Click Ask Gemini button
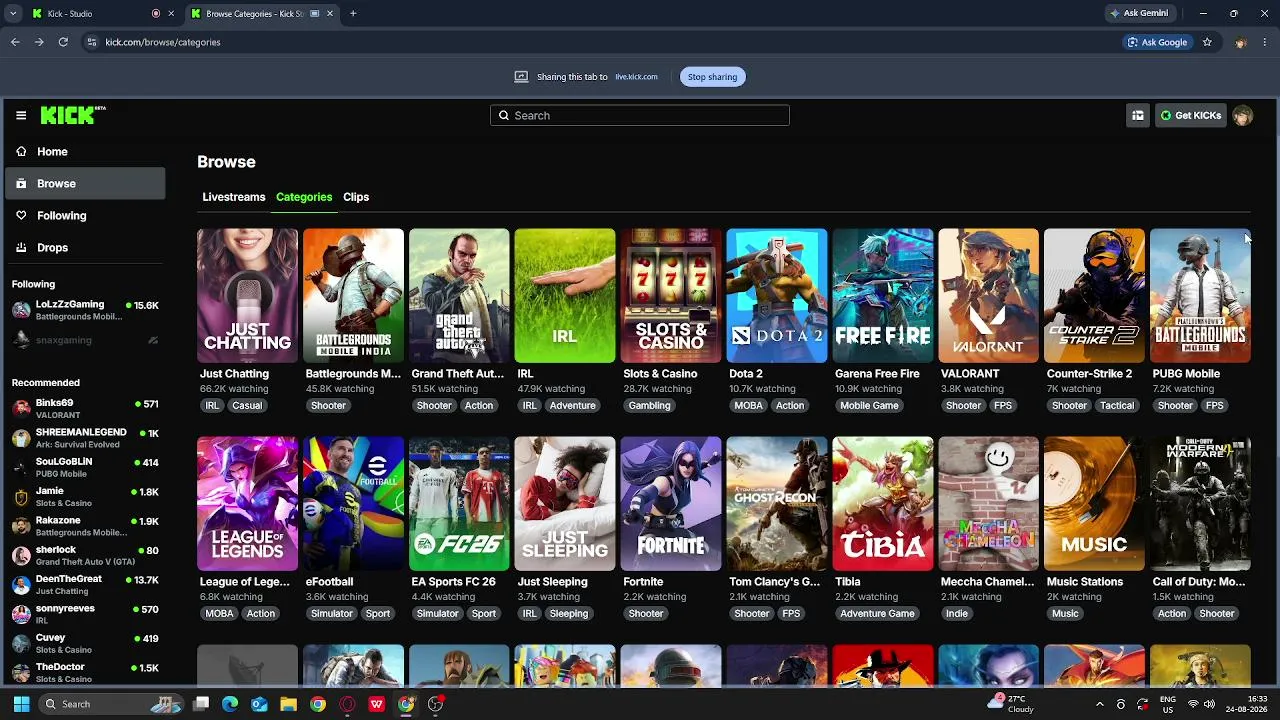 [1138, 14]
